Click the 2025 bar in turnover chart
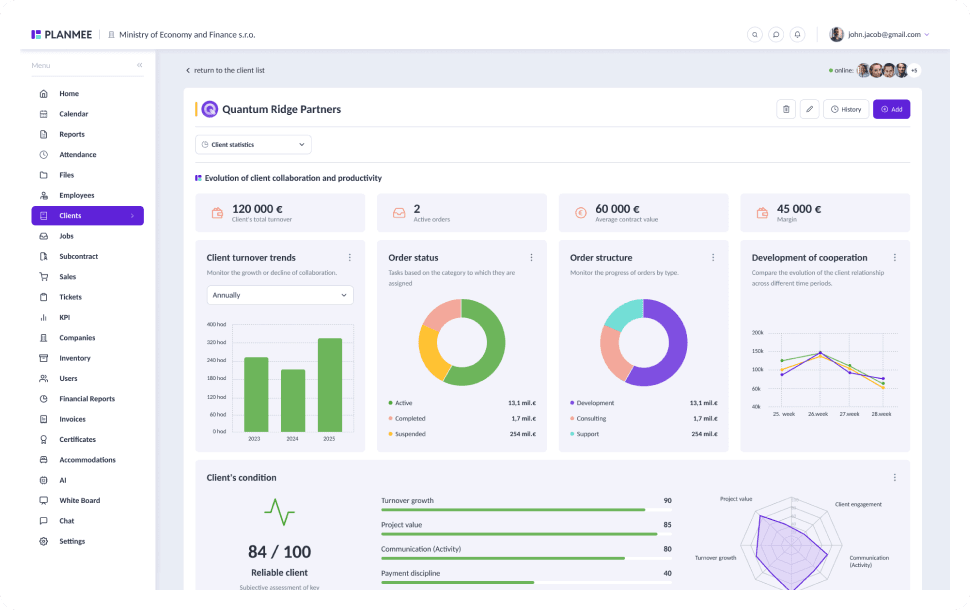970x610 pixels. coord(330,385)
